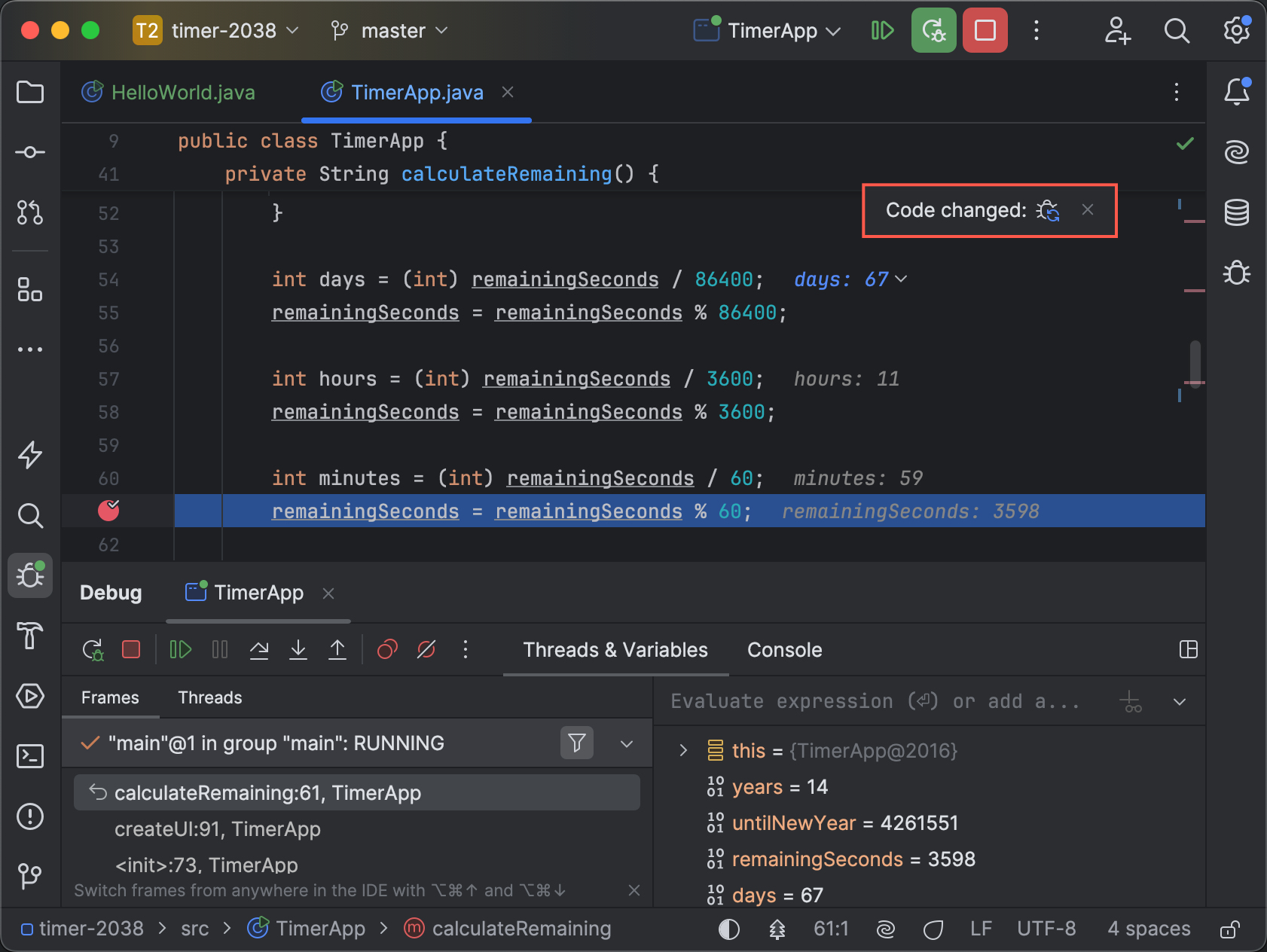Image resolution: width=1267 pixels, height=952 pixels.
Task: Toggle the breakpoint in the gutter at line 61
Action: point(108,511)
